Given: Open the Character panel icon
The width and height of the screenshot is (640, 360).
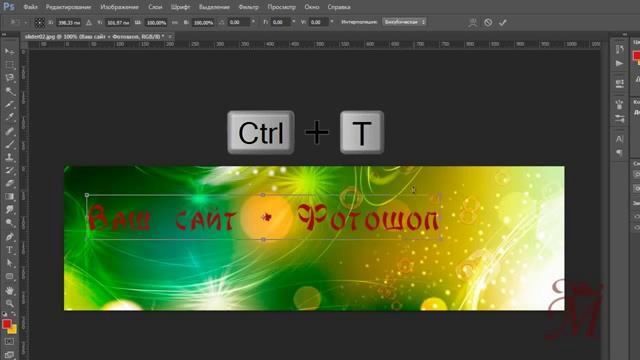Looking at the screenshot, I should coord(620,139).
